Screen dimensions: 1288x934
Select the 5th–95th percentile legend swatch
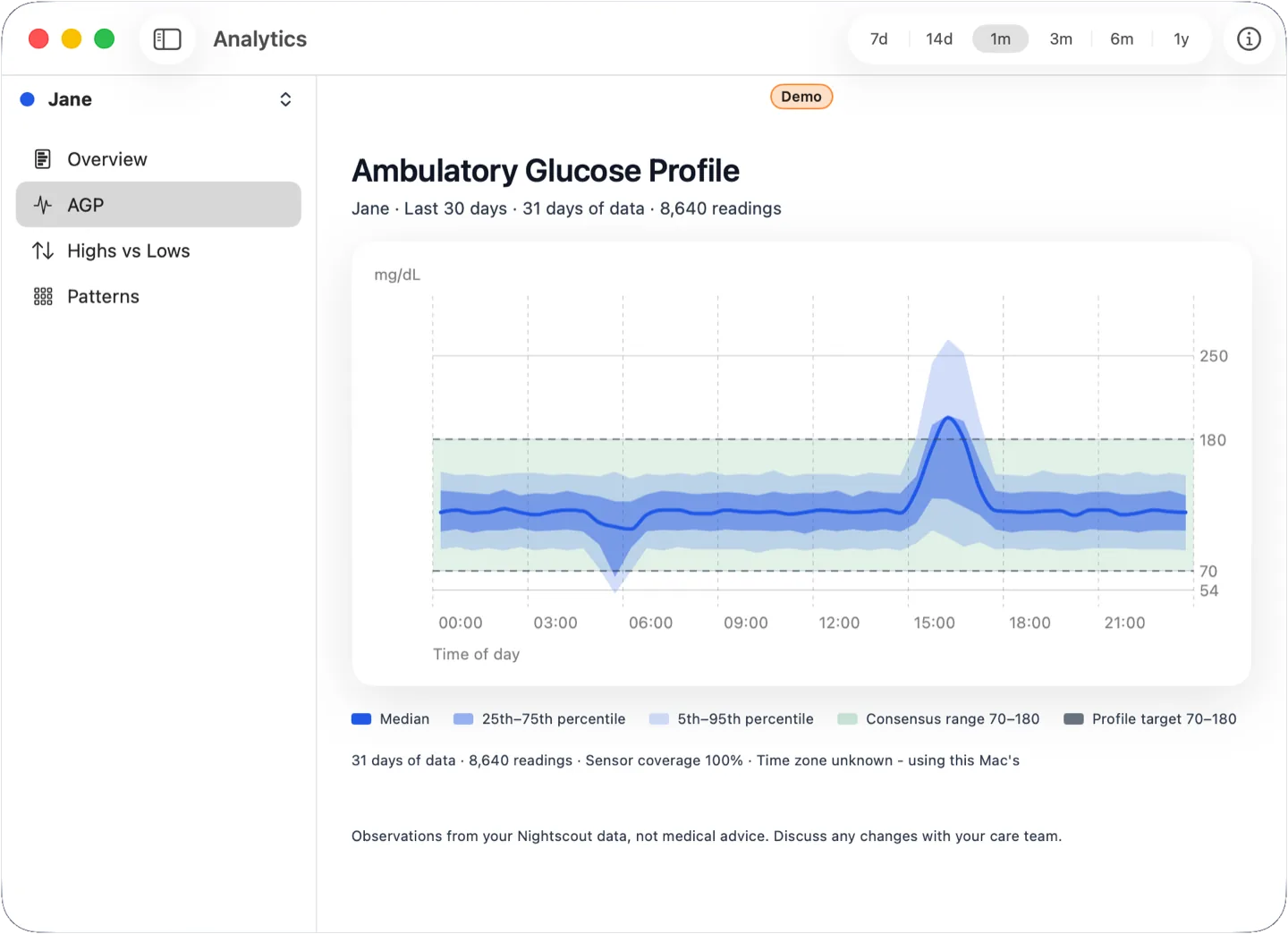coord(659,719)
